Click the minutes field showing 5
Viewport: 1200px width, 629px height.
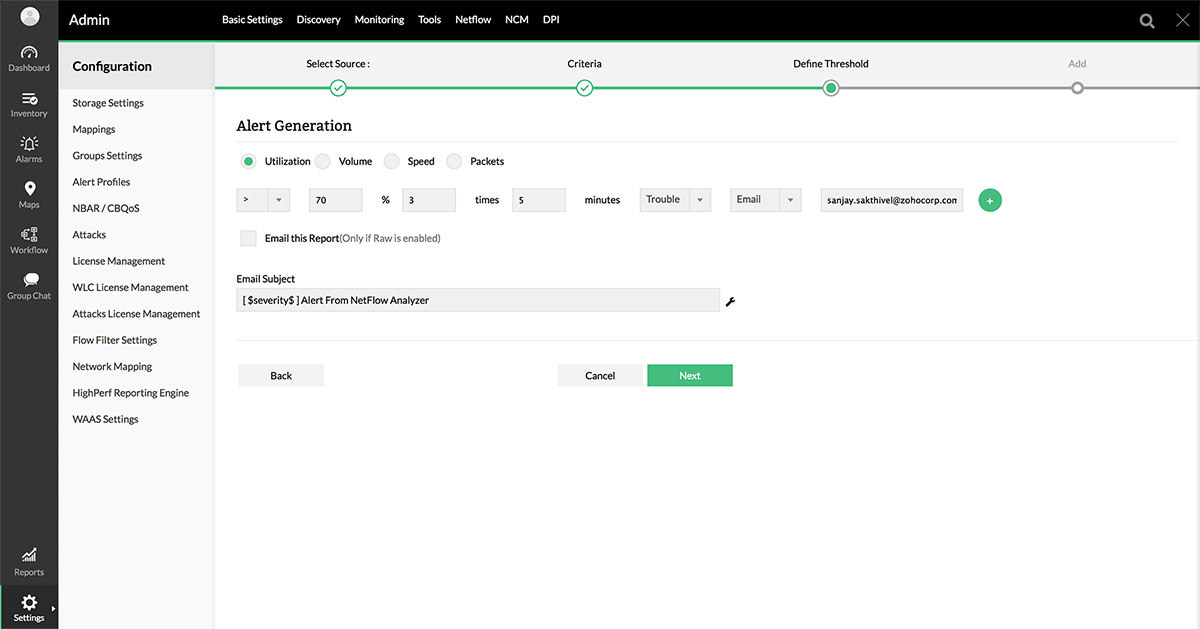click(x=539, y=200)
